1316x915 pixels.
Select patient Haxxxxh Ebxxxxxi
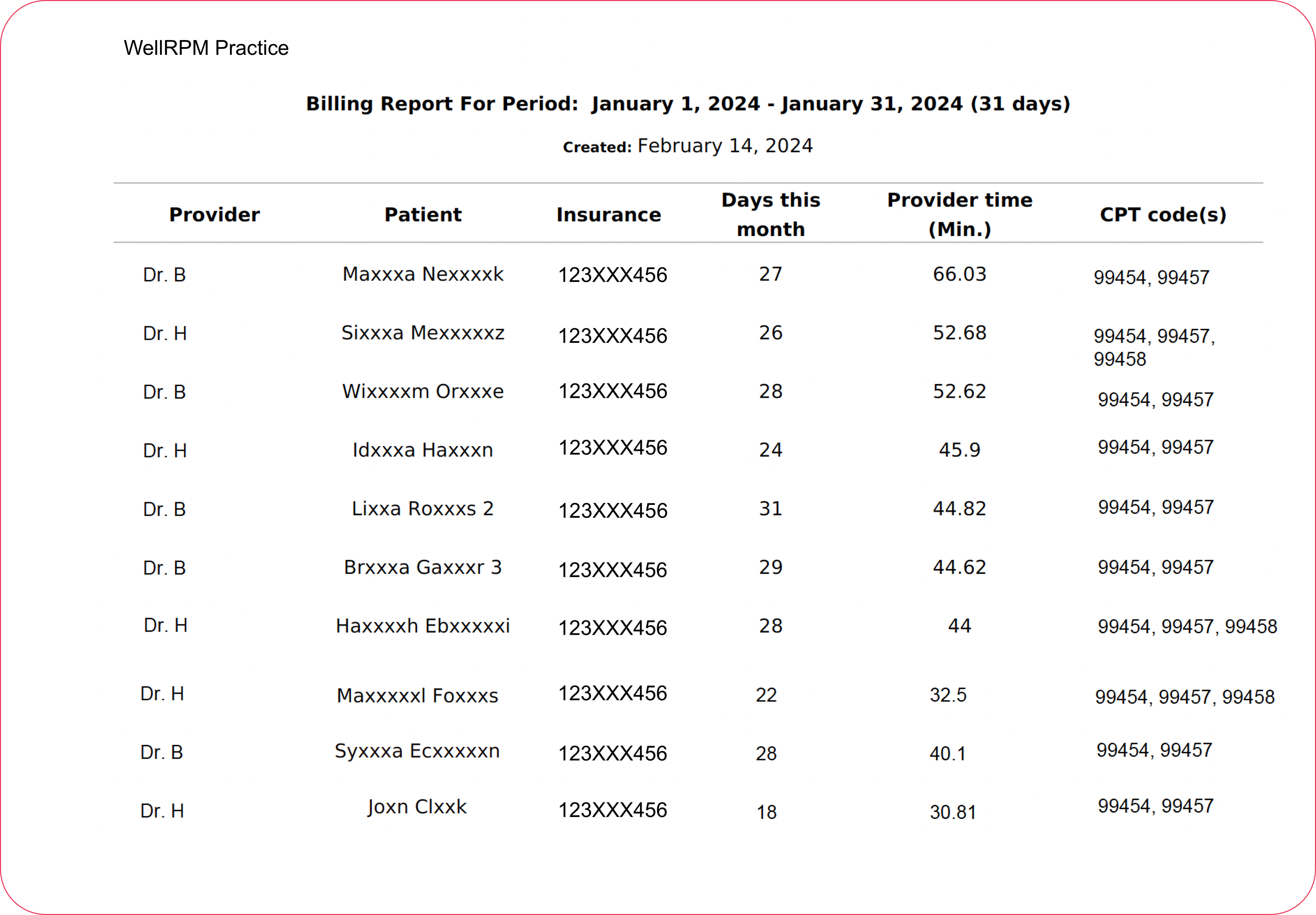coord(423,626)
